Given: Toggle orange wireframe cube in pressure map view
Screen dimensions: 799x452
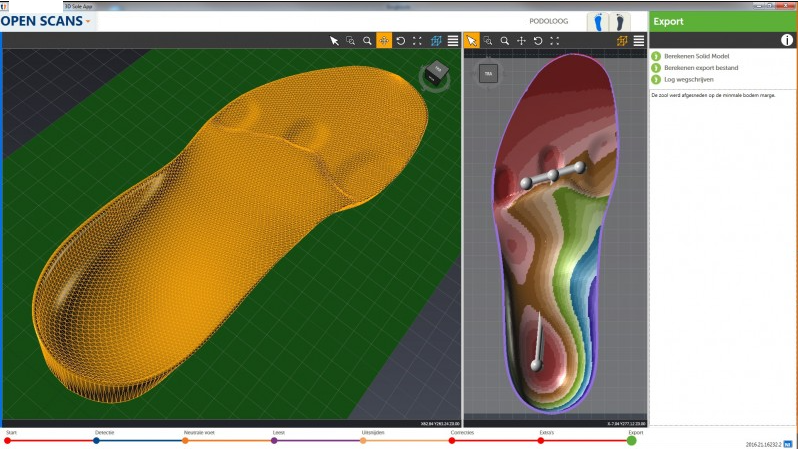Looking at the screenshot, I should pyautogui.click(x=622, y=41).
